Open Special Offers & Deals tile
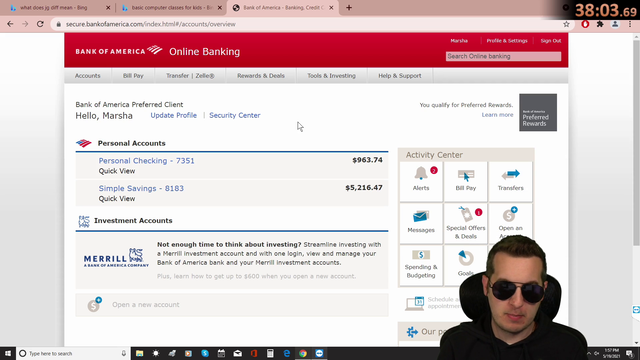The height and width of the screenshot is (360, 640). (466, 223)
